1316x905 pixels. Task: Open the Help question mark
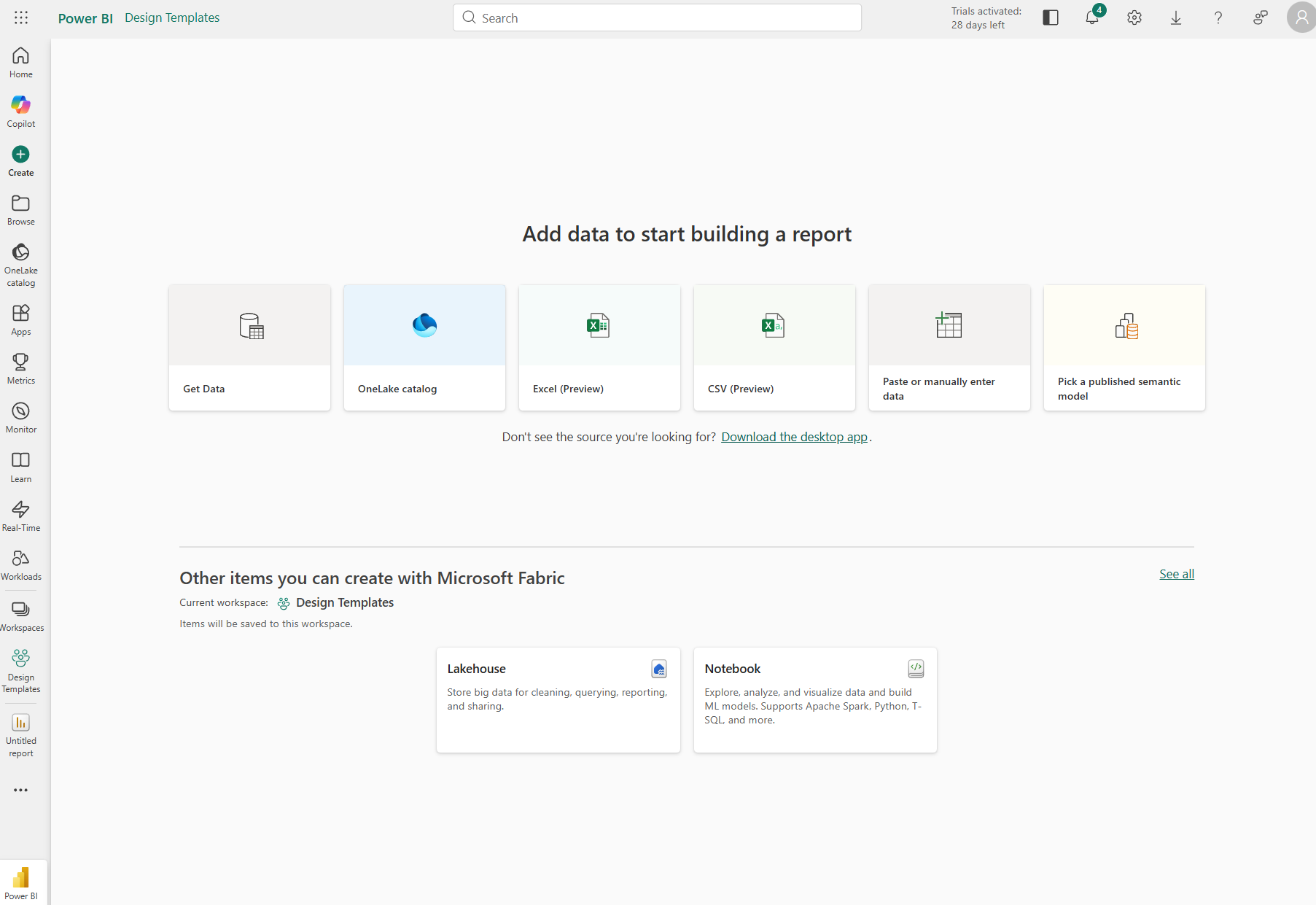click(x=1218, y=18)
